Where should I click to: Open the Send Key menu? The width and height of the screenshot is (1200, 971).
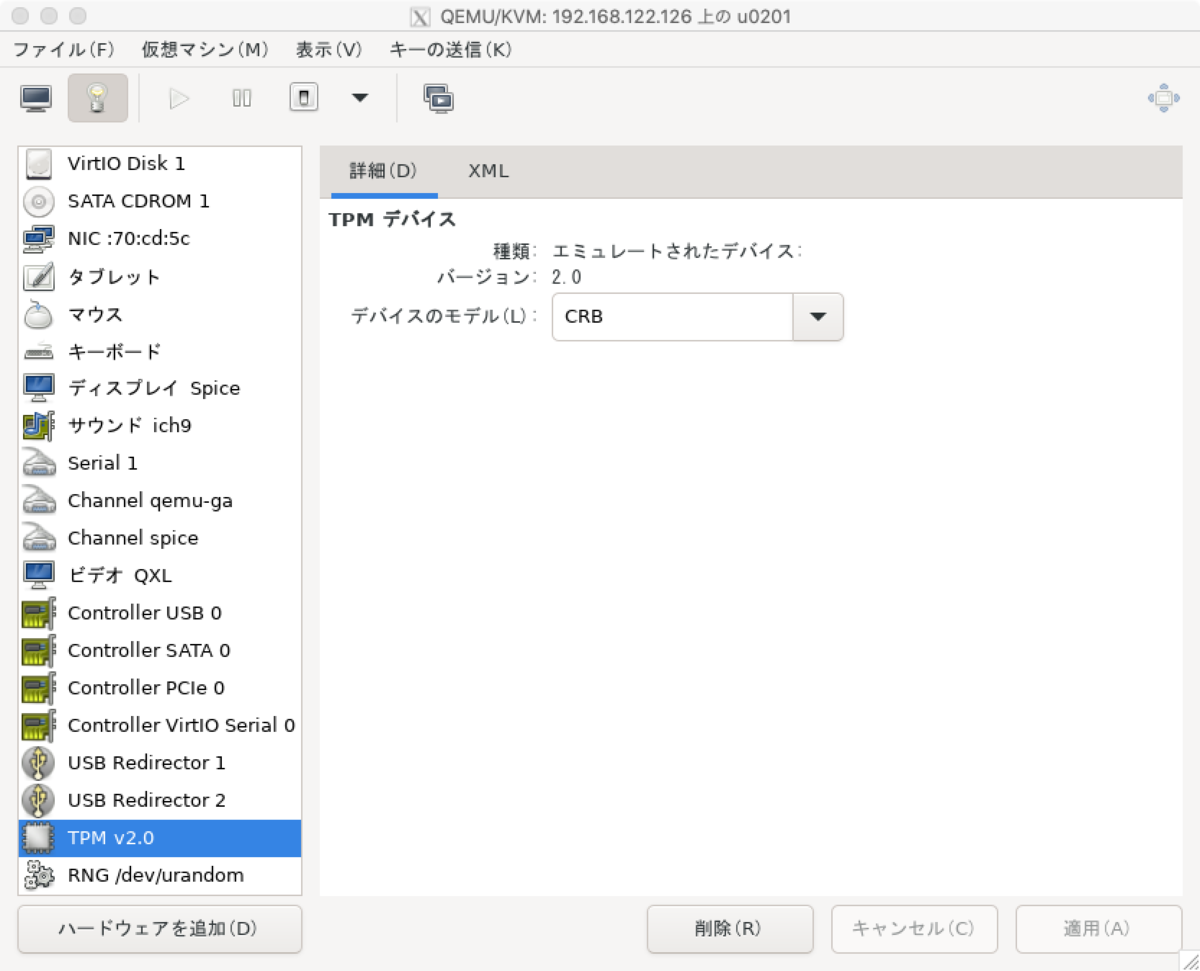(449, 49)
